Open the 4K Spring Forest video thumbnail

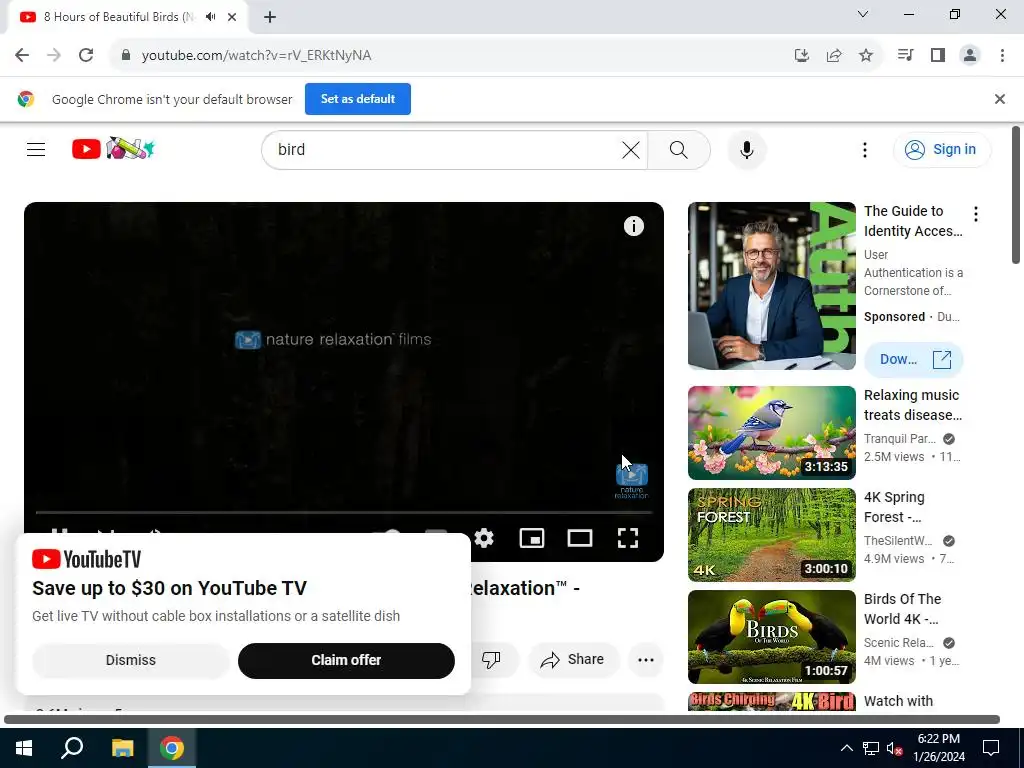point(772,535)
